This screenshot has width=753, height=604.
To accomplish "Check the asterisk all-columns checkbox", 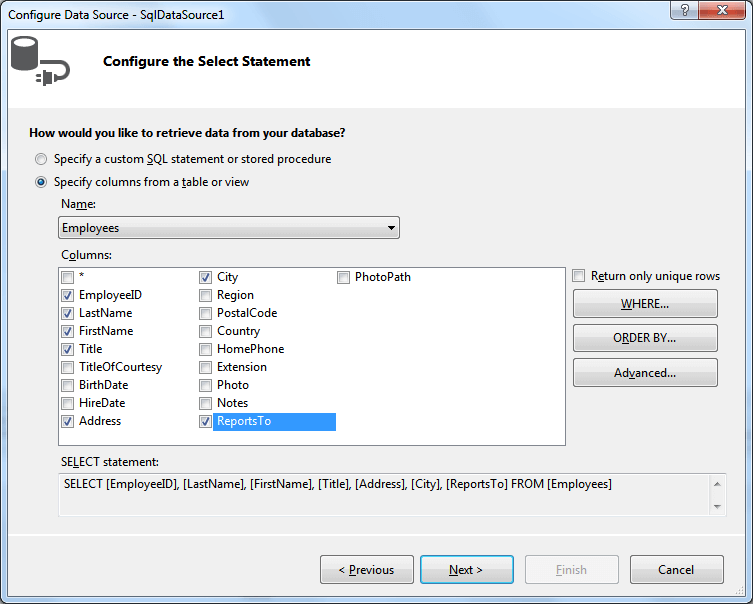I will click(x=67, y=277).
